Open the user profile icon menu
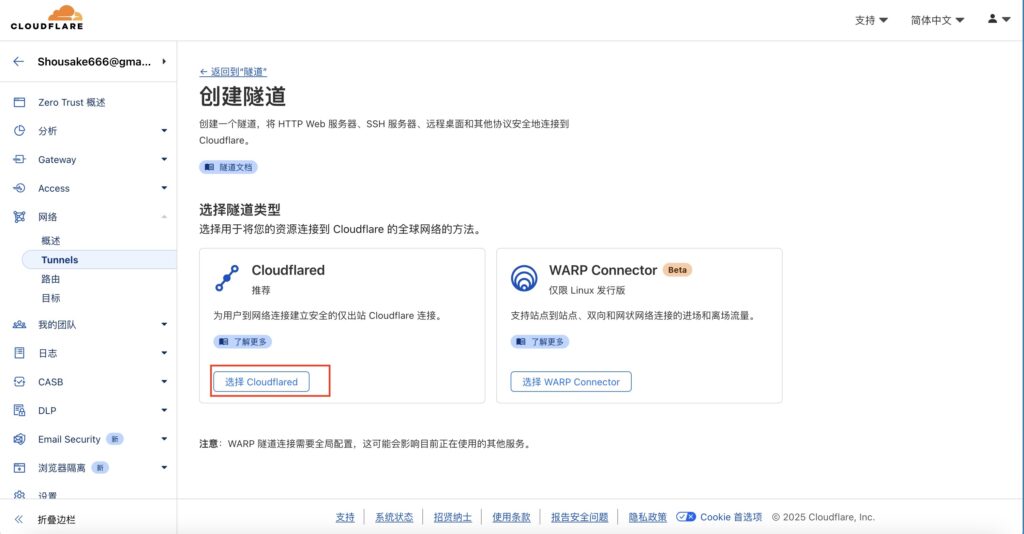This screenshot has width=1024, height=534. [999, 19]
